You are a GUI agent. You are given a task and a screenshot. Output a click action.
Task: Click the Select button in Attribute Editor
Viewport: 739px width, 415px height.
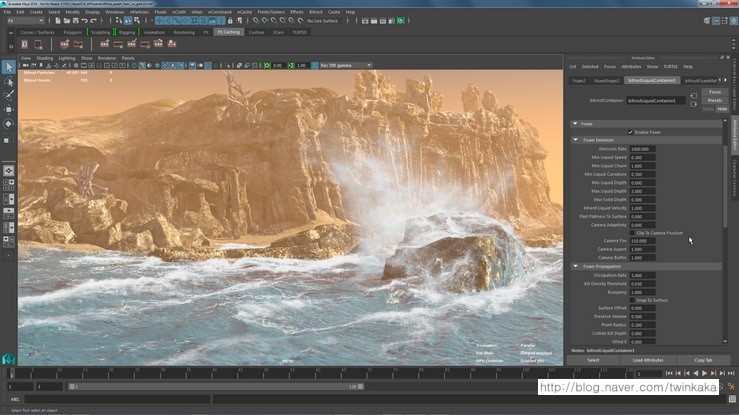(x=593, y=360)
